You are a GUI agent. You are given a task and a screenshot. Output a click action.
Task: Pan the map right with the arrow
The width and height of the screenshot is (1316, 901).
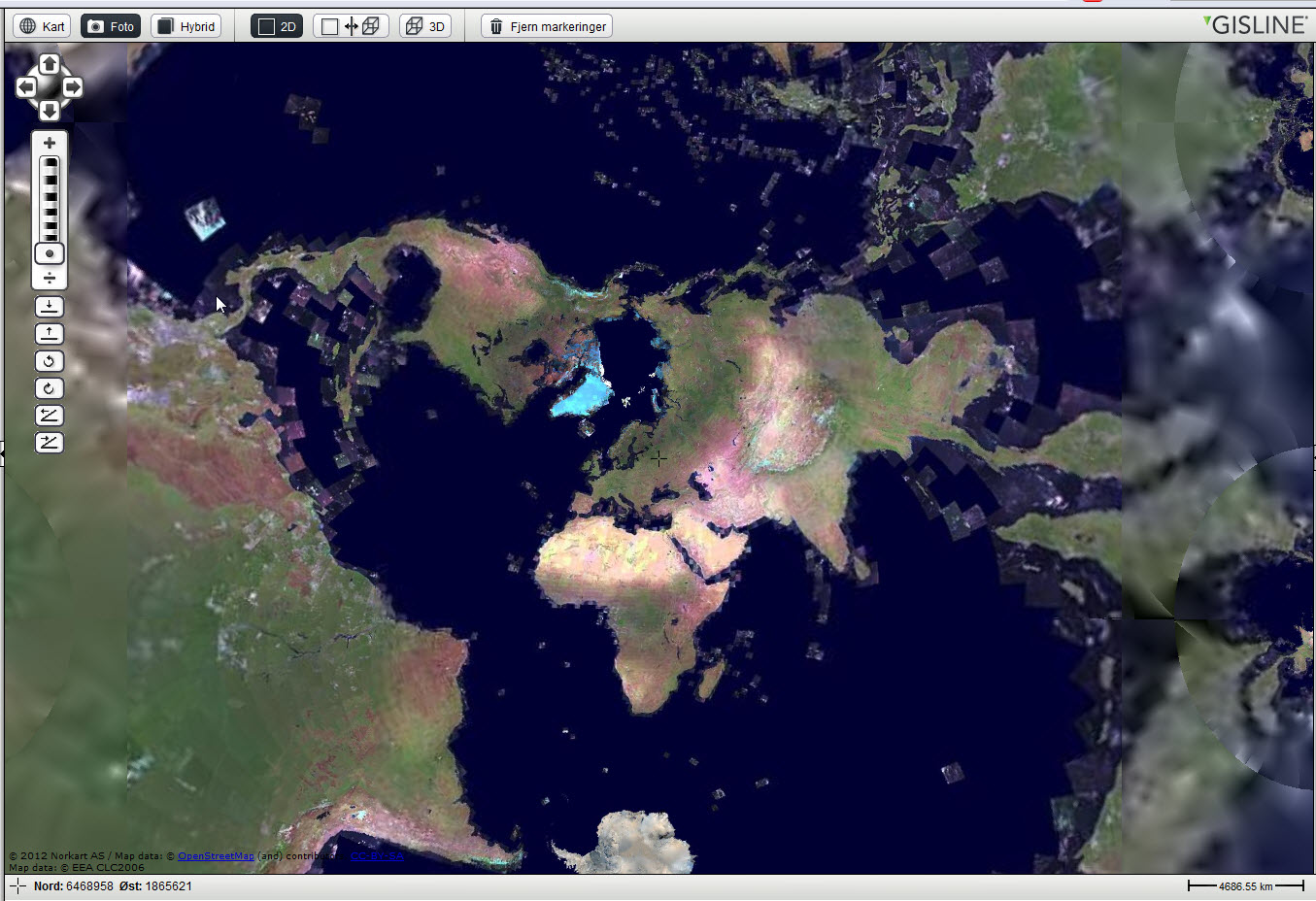pyautogui.click(x=73, y=87)
